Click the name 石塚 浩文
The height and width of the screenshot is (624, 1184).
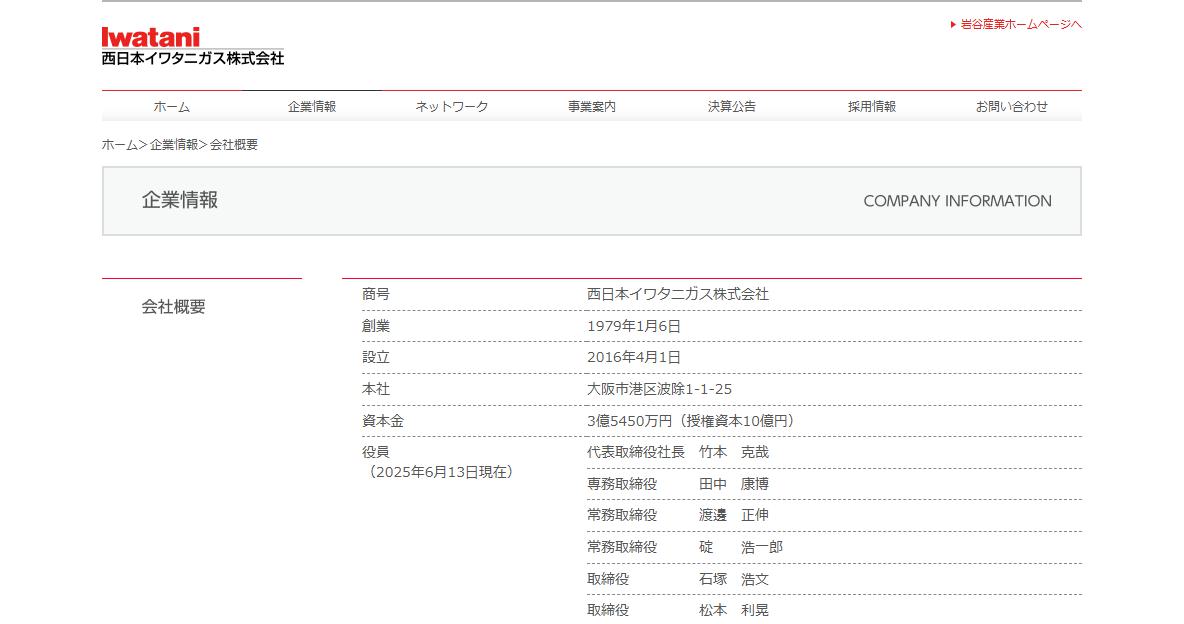(x=734, y=579)
